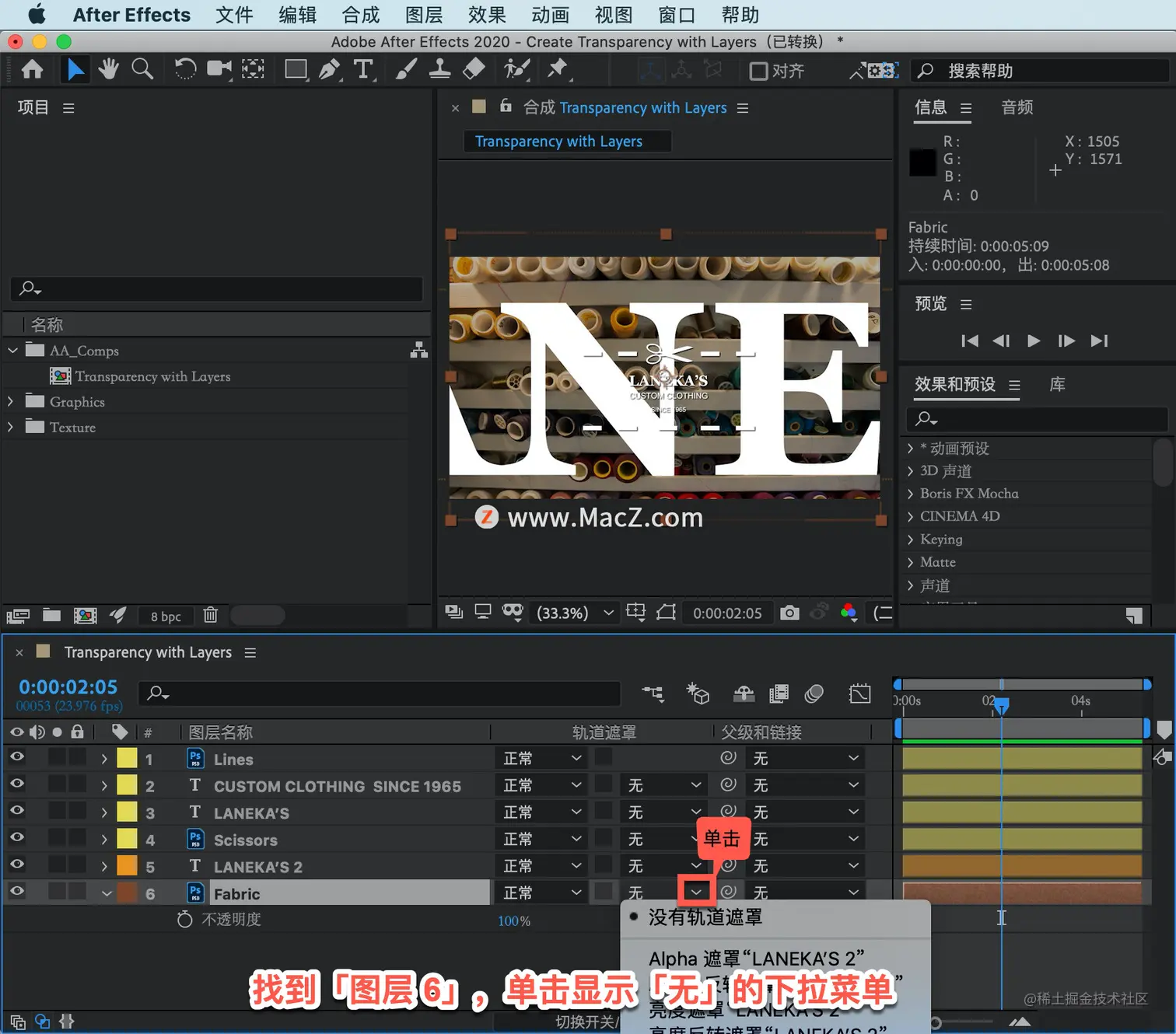
Task: Create a new folder in Project panel
Action: (52, 615)
